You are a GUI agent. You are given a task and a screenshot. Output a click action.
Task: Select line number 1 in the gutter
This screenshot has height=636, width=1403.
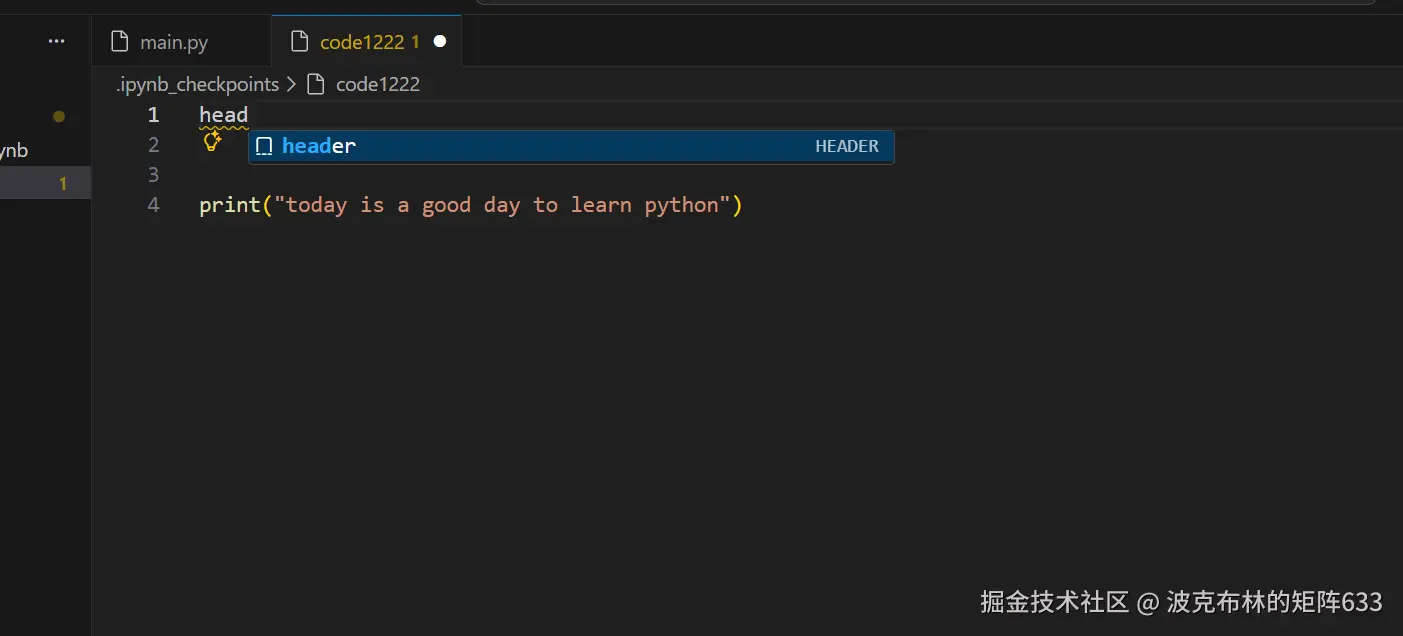pyautogui.click(x=153, y=115)
